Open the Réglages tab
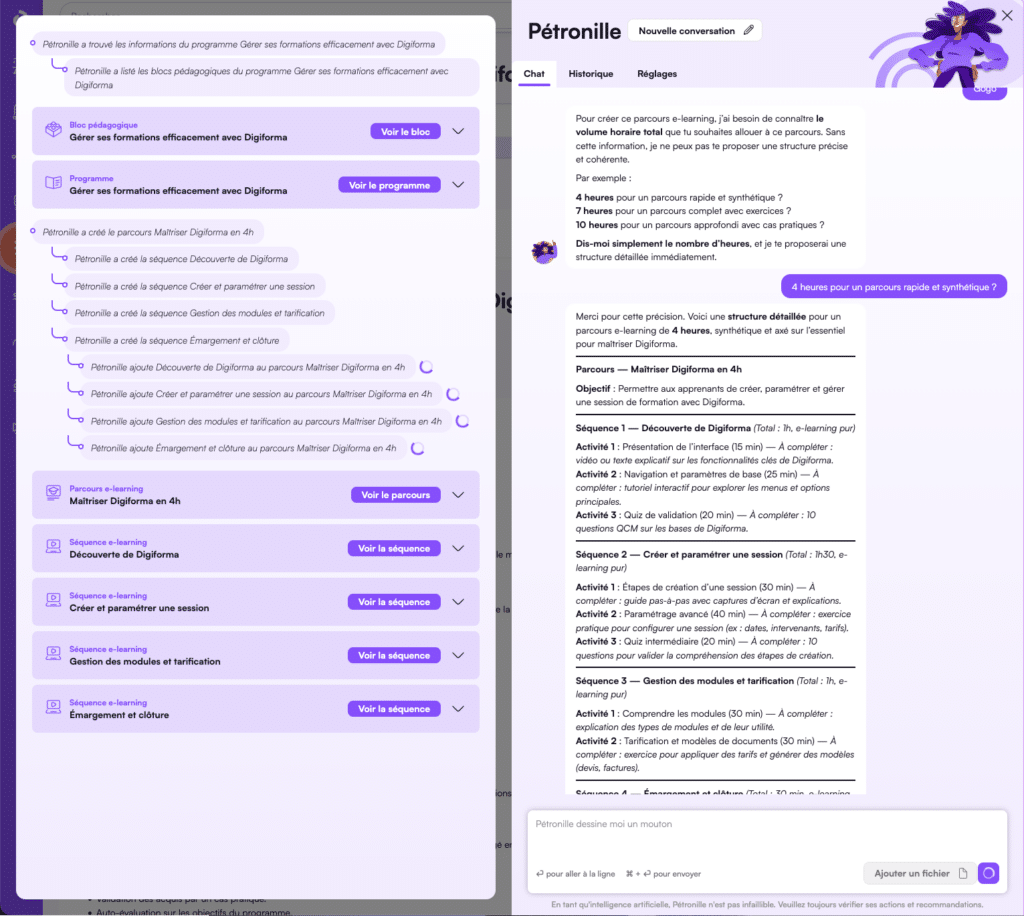The height and width of the screenshot is (916, 1024). click(x=657, y=74)
